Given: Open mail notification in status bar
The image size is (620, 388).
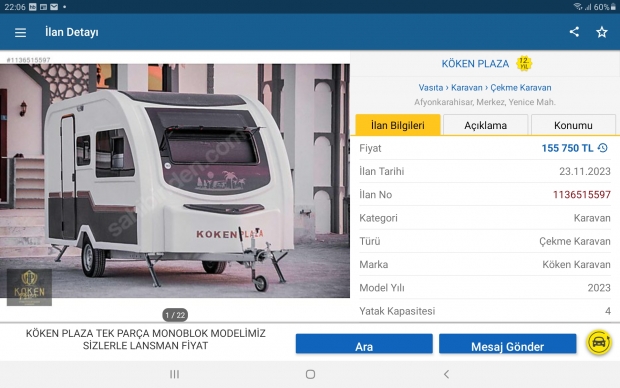Looking at the screenshot, I should point(54,7).
